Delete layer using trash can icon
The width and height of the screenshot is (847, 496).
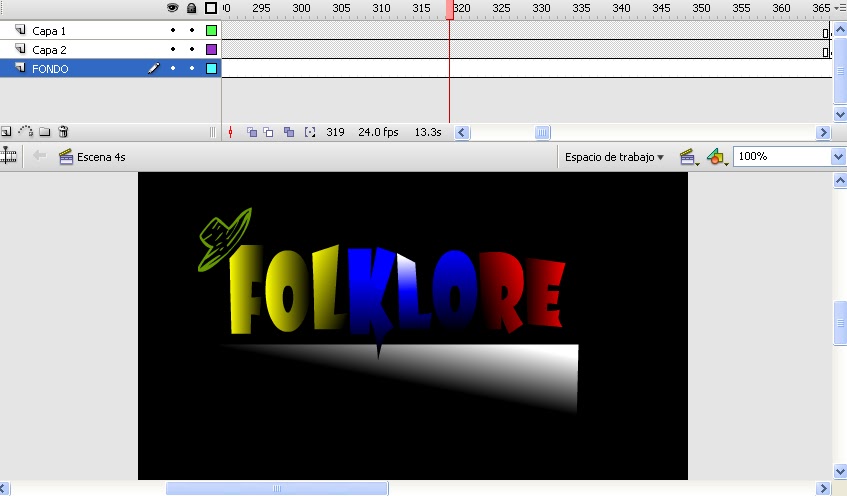(63, 131)
